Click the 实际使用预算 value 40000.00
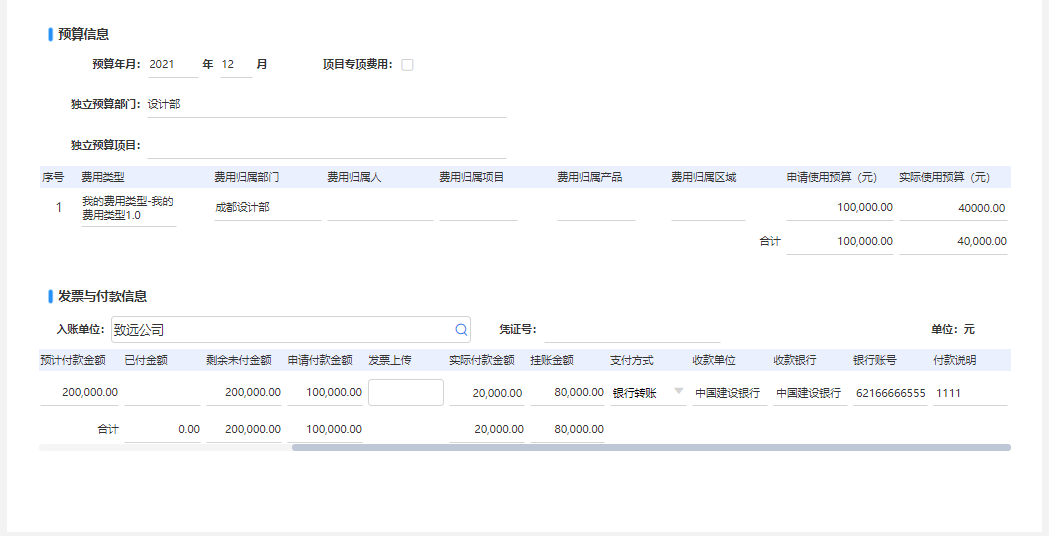 (x=953, y=208)
